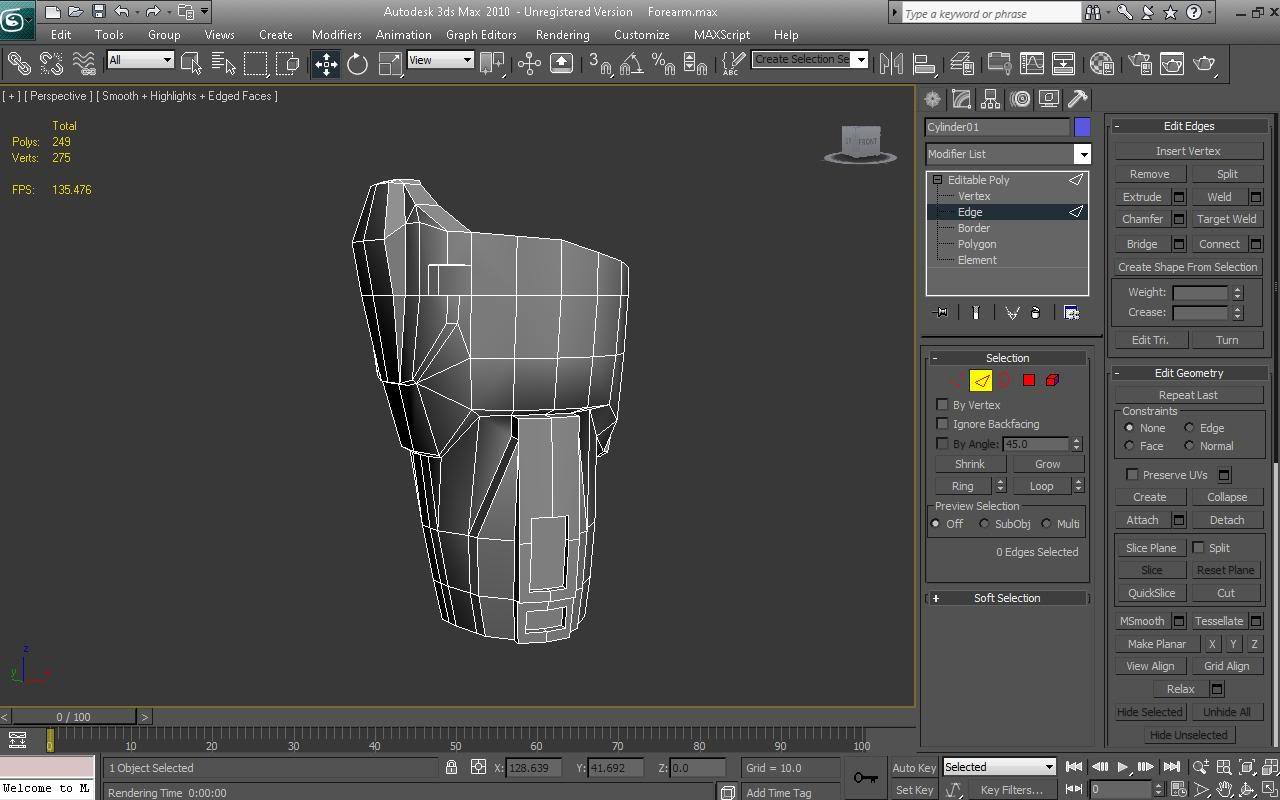Viewport: 1280px width, 800px height.
Task: Enable Preserve UVs checkbox
Action: (1132, 475)
